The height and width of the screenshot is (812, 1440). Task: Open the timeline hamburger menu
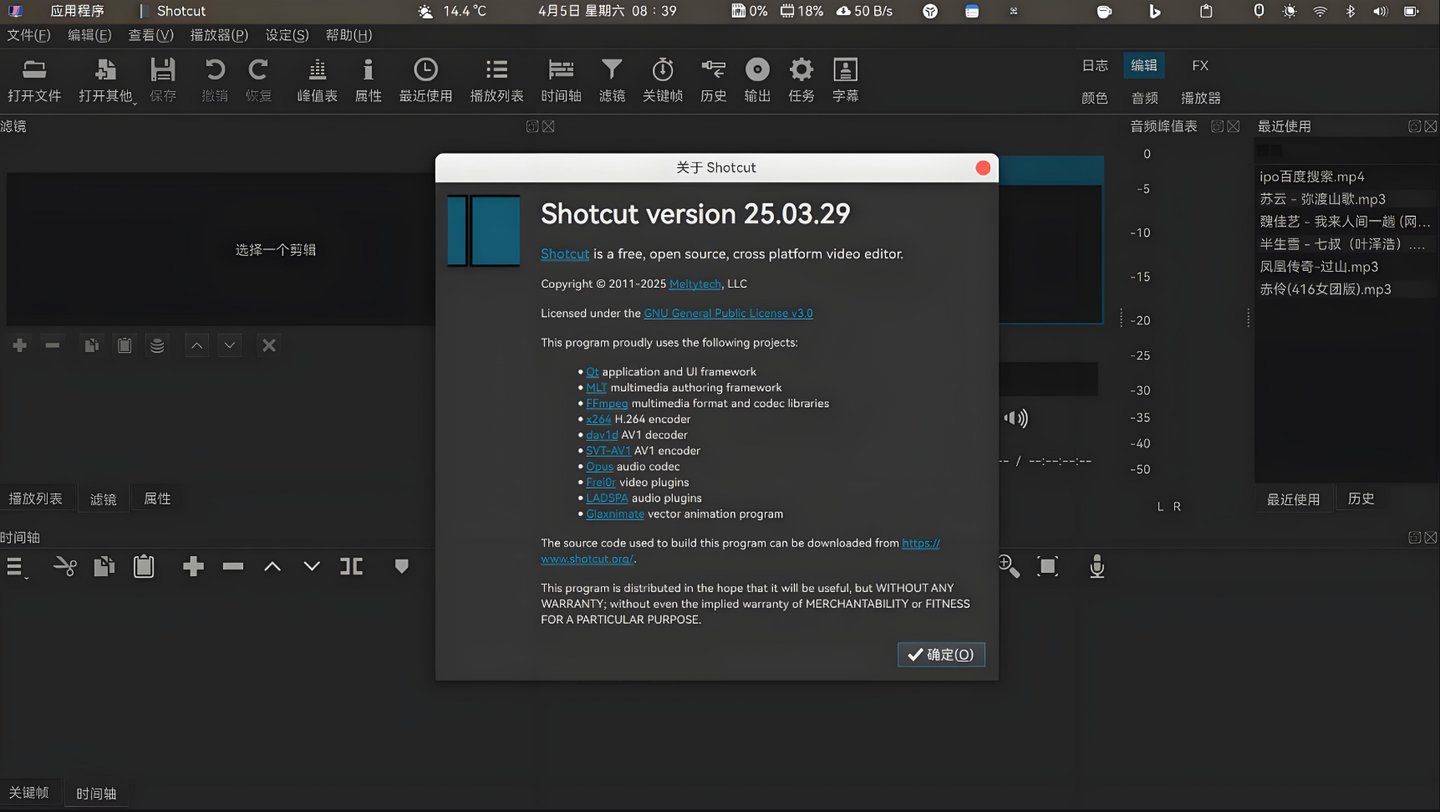click(16, 566)
